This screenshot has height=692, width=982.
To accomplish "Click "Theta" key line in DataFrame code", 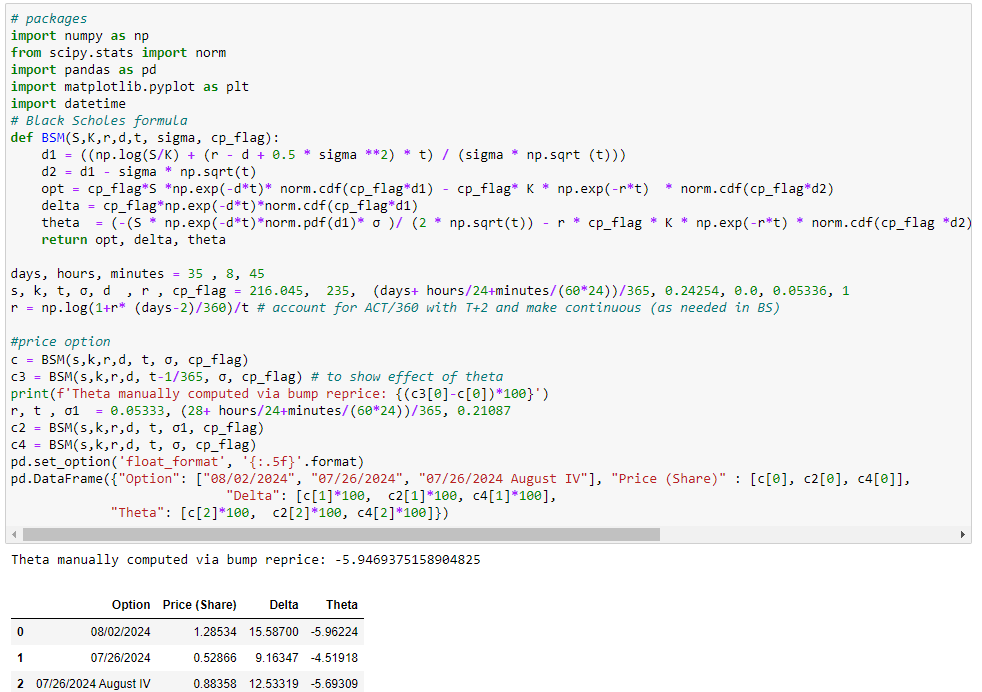I will point(280,512).
